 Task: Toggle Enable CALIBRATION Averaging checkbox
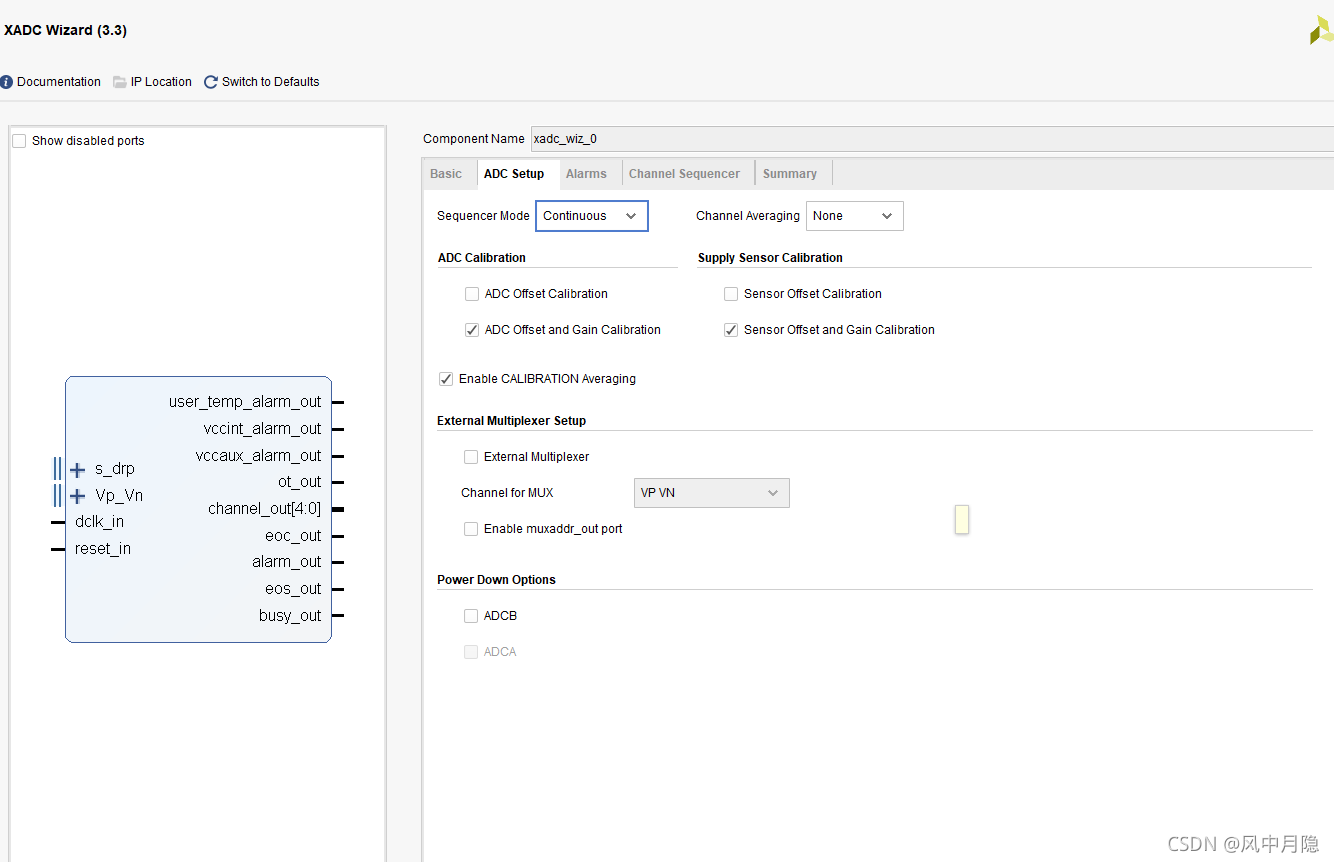tap(446, 379)
